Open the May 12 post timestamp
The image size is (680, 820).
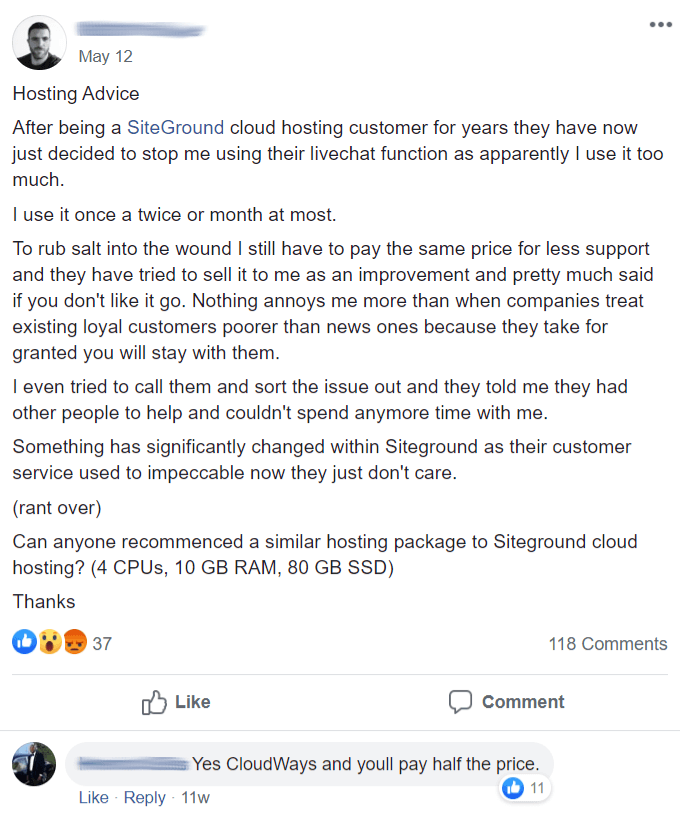(x=105, y=56)
